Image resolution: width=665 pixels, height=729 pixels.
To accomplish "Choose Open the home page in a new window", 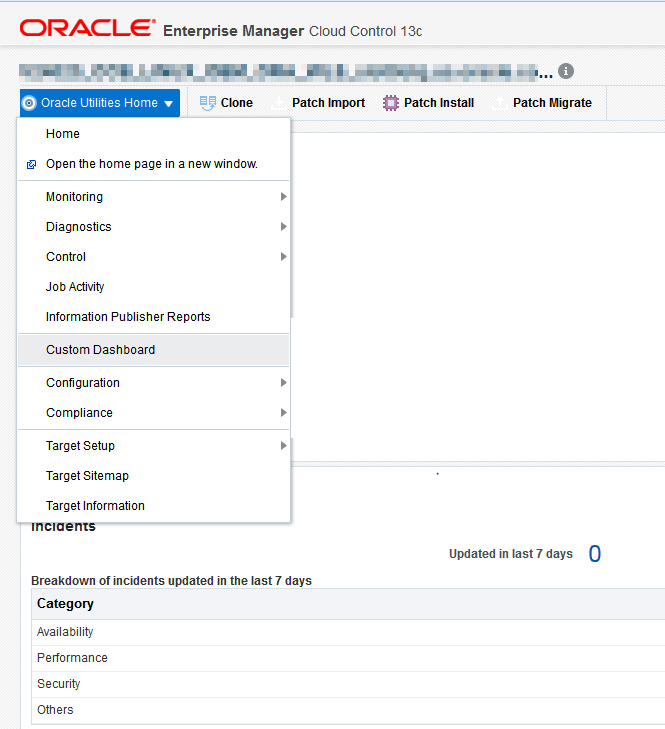I will pyautogui.click(x=153, y=164).
